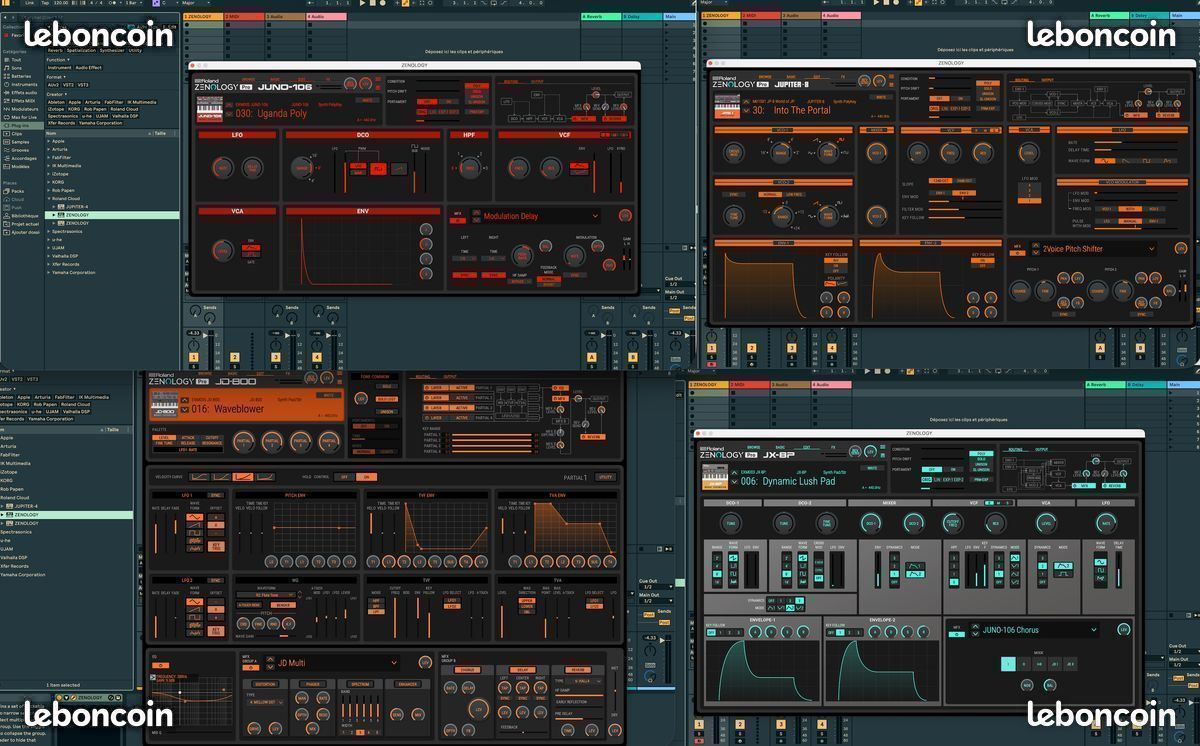Select the 1 ZENOLOGY track header top-left
The image size is (1200, 746).
(x=203, y=17)
